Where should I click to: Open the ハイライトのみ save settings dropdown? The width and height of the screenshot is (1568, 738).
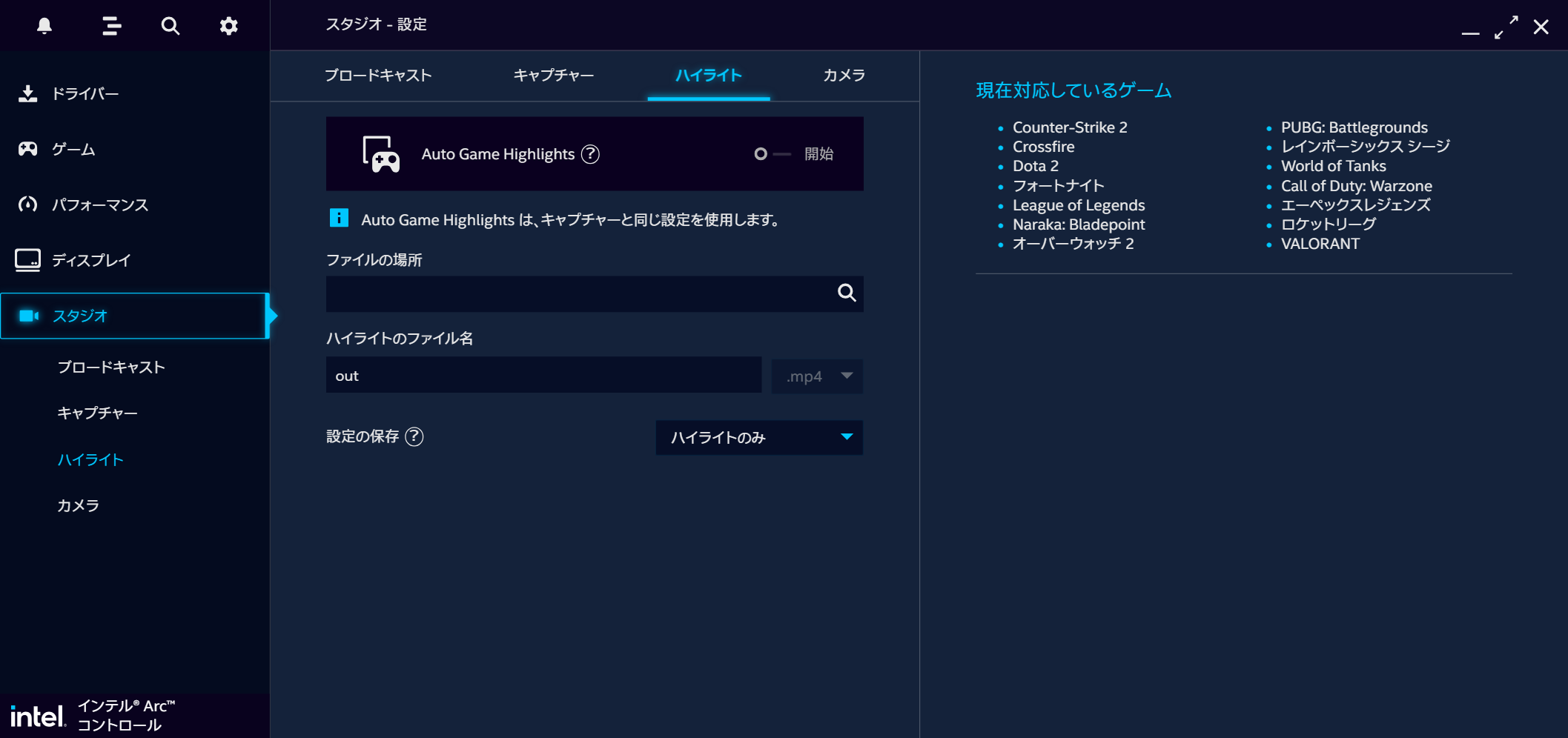[759, 437]
